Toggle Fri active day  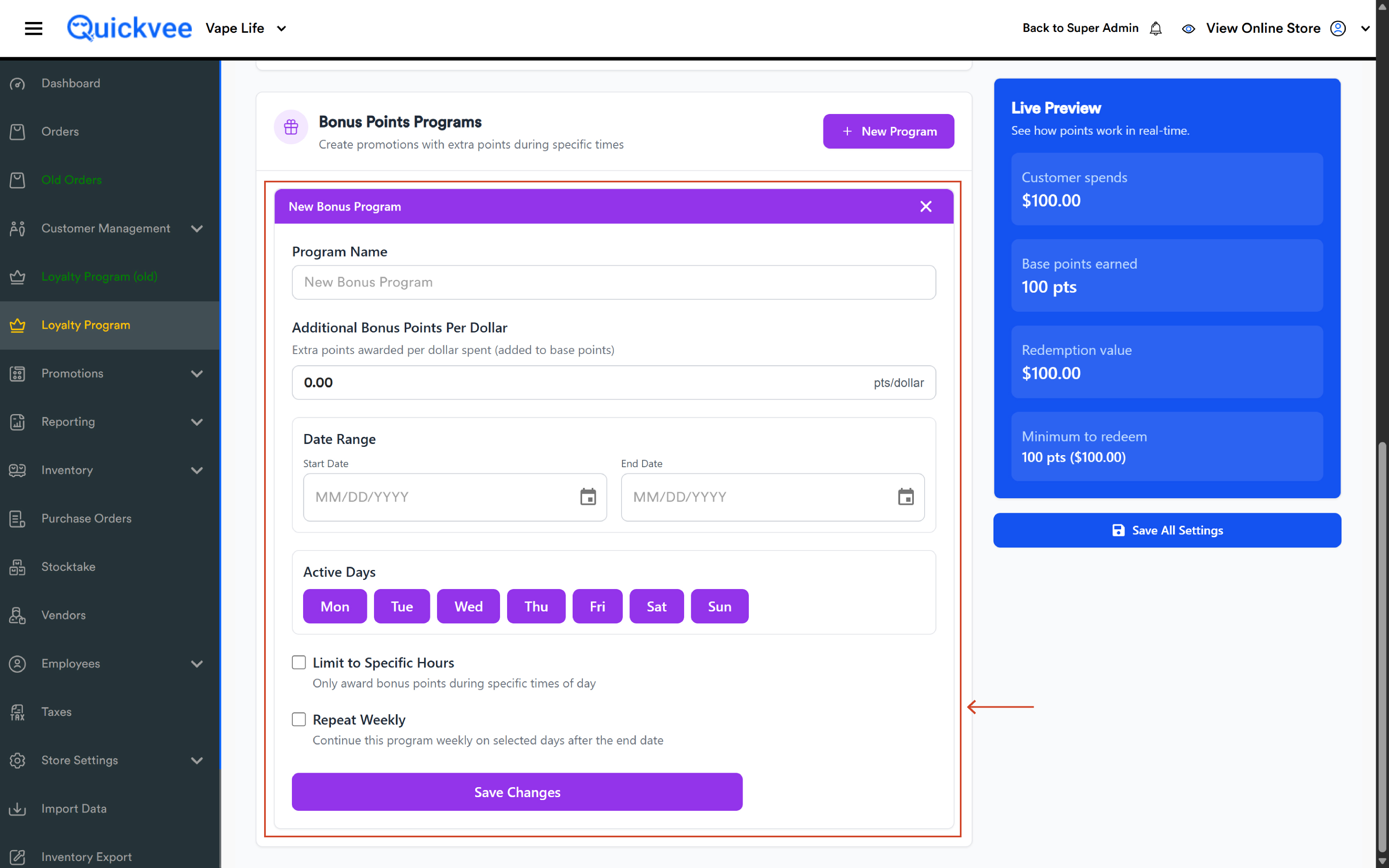pyautogui.click(x=597, y=606)
